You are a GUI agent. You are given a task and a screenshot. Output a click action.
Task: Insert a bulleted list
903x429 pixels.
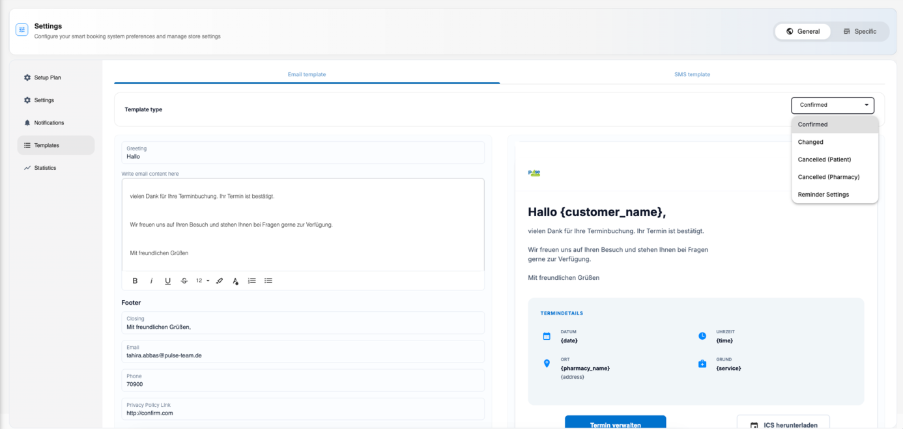[268, 281]
